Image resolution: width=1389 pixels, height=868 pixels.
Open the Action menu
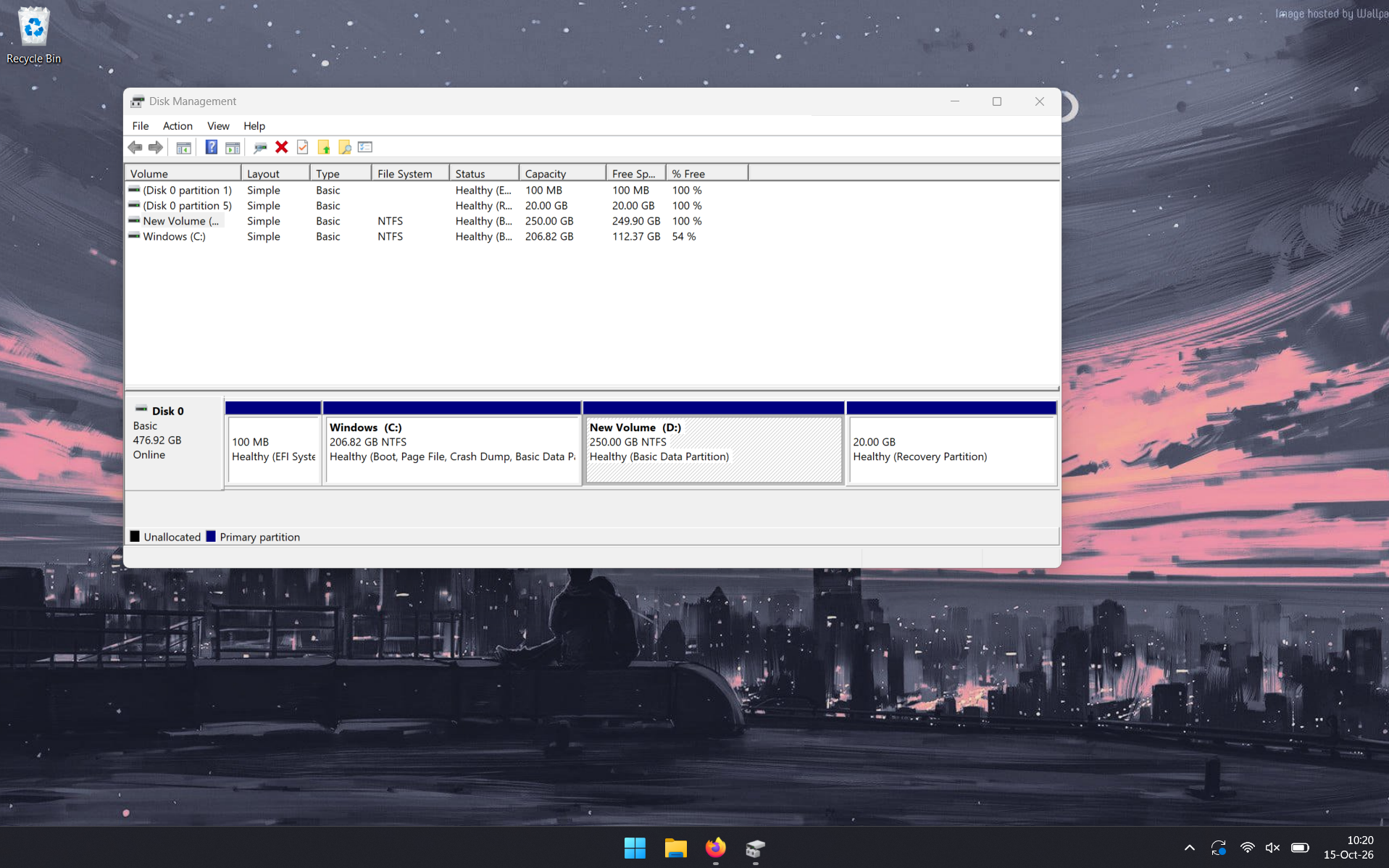178,126
